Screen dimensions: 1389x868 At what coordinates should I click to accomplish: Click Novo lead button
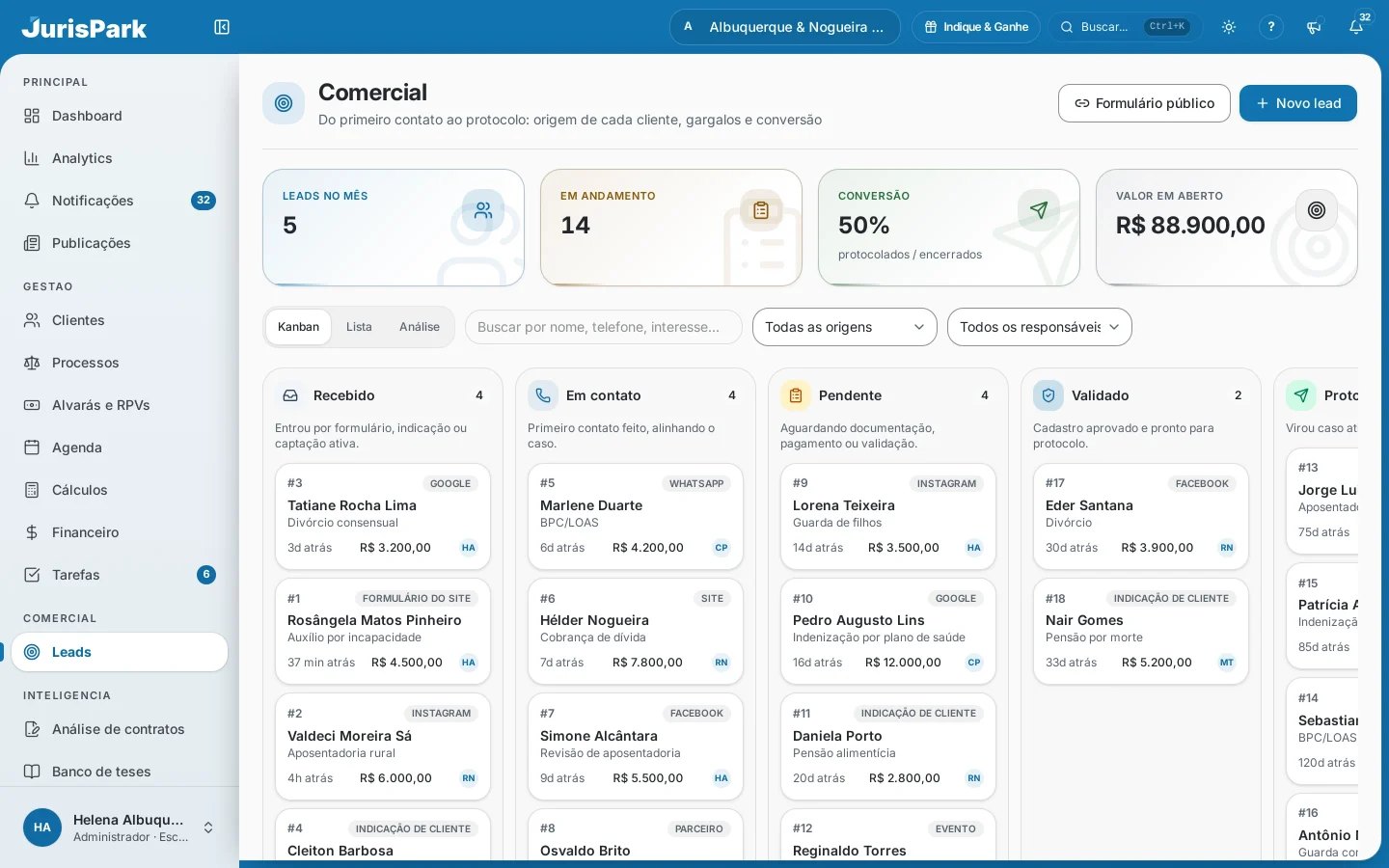pos(1298,103)
